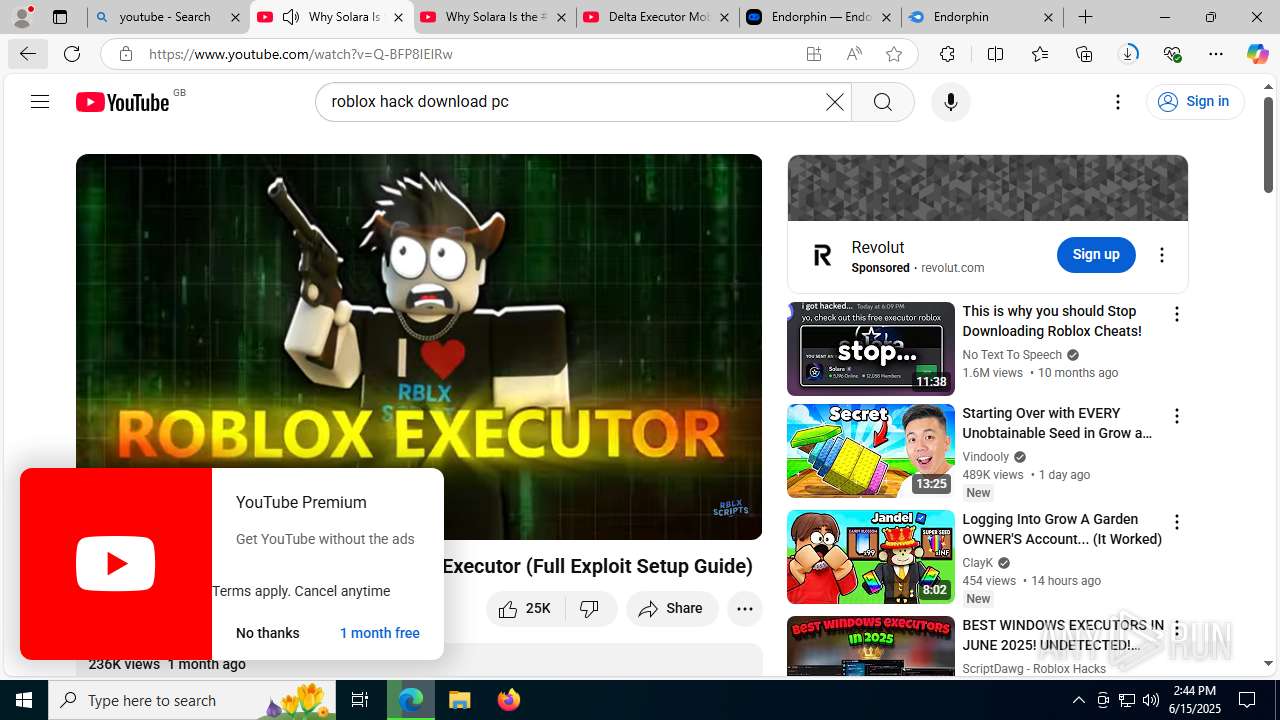Screen dimensions: 1280x720
Task: Add this page to favorites star
Action: coord(894,54)
